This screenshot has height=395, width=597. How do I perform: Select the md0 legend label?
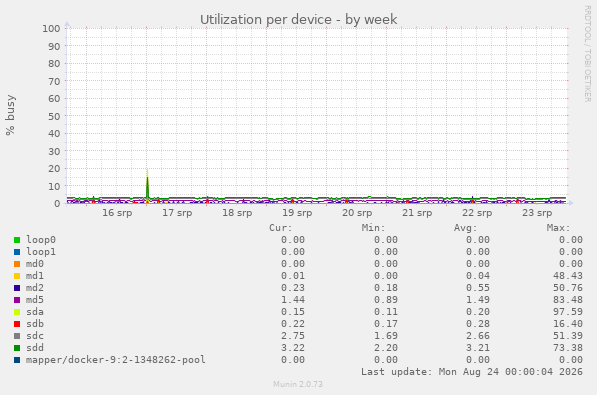click(35, 264)
